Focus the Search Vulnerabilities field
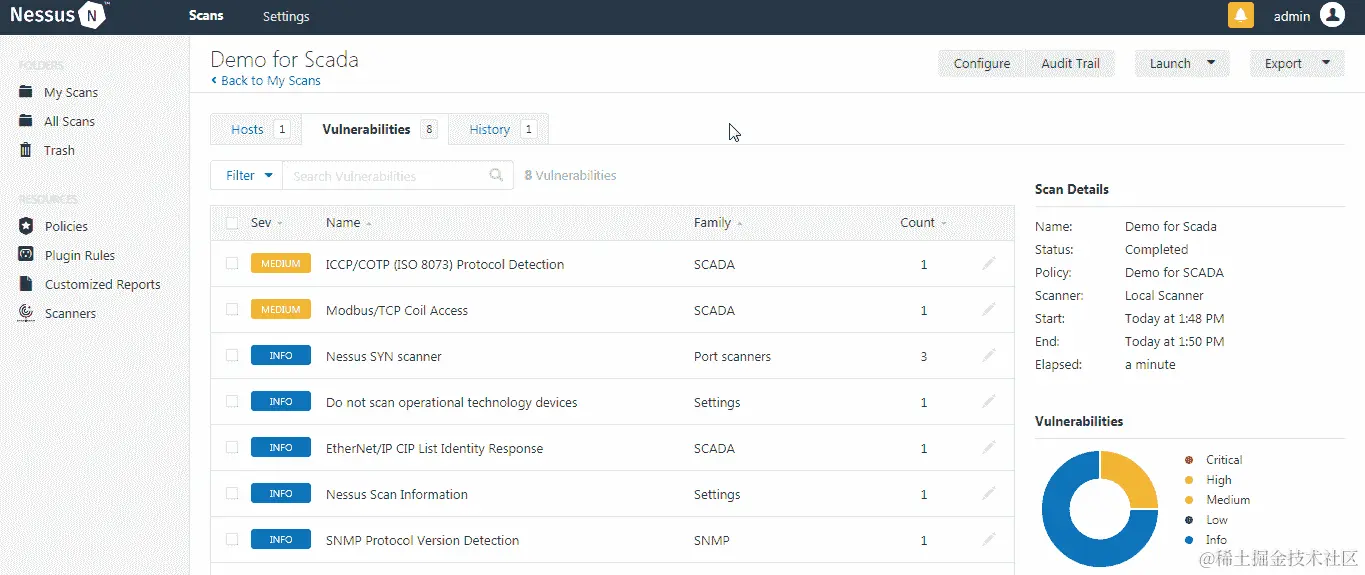 pos(398,175)
